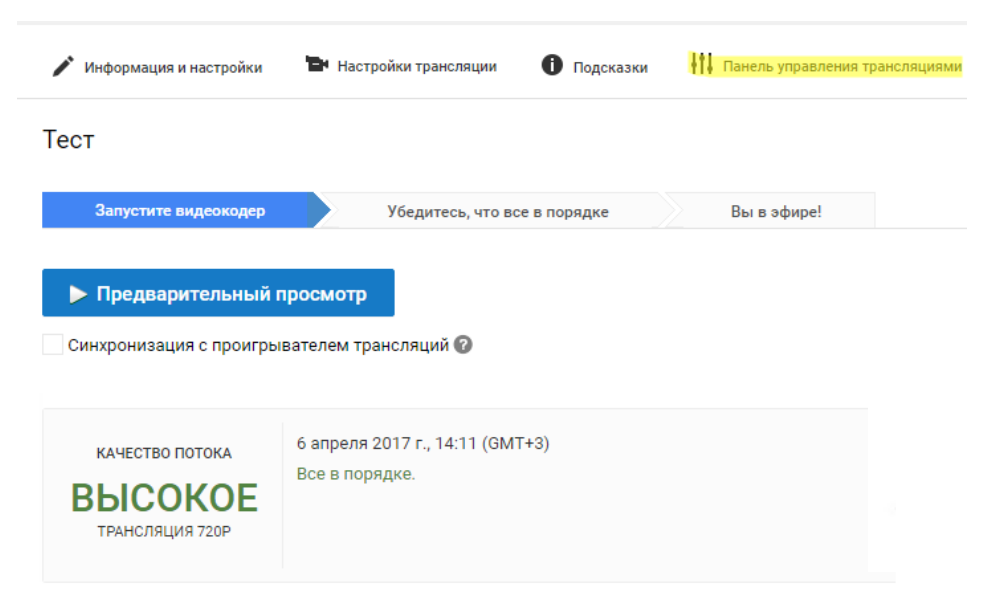Click the Все в порядке status message

point(356,473)
